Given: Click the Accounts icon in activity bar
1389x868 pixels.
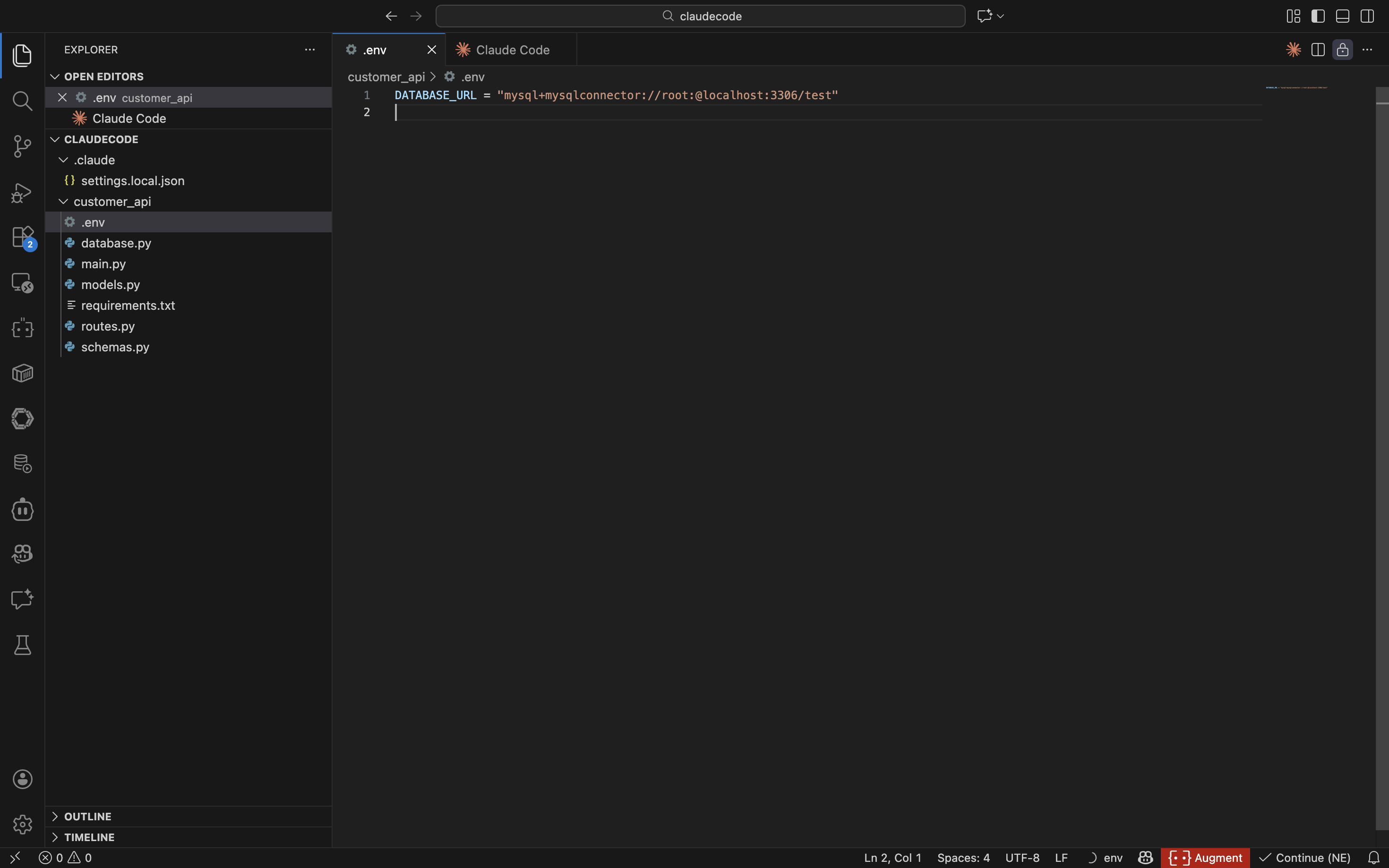Looking at the screenshot, I should pos(22,779).
